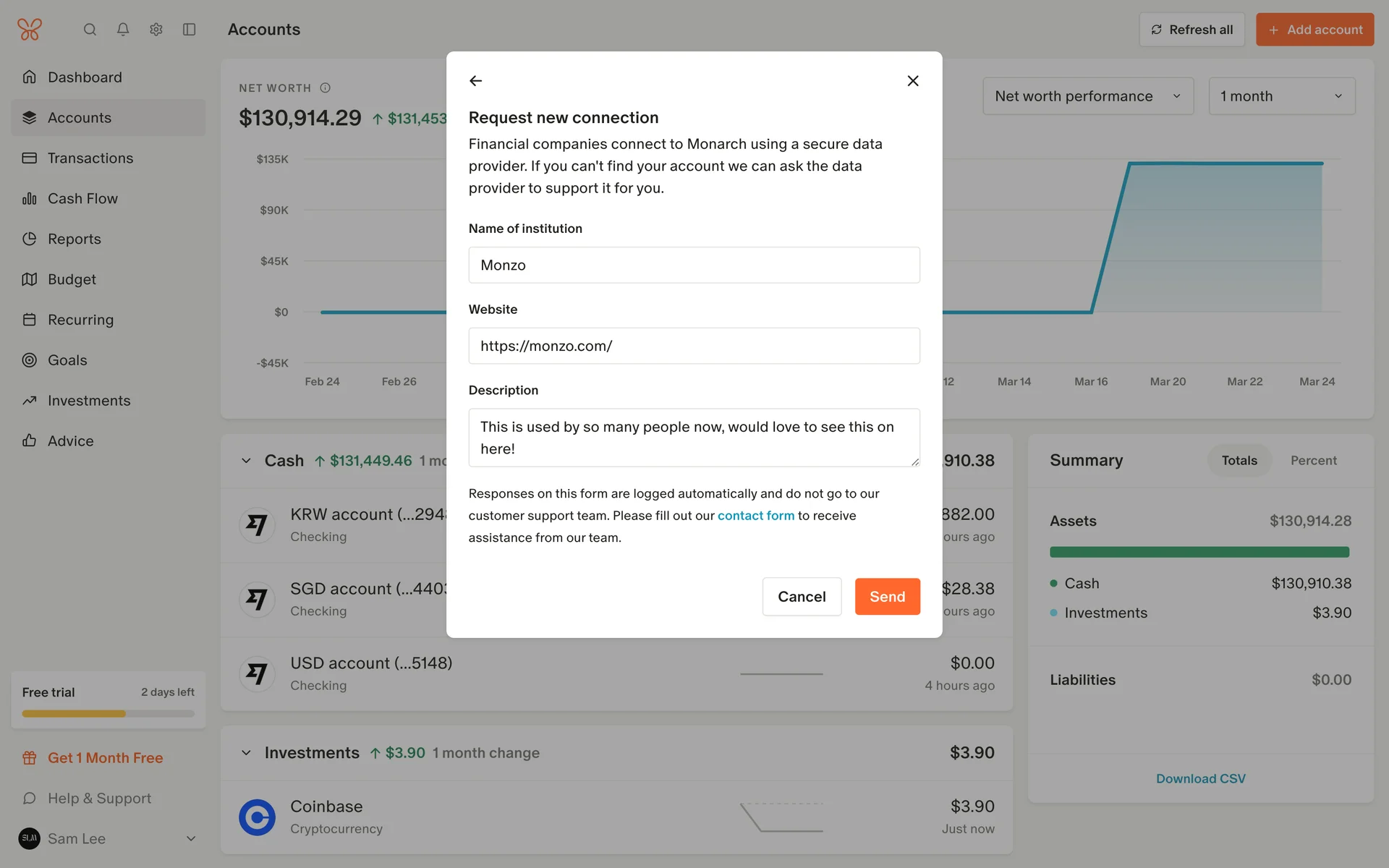Click the Coinbase account logo
The width and height of the screenshot is (1389, 868).
coord(257,817)
